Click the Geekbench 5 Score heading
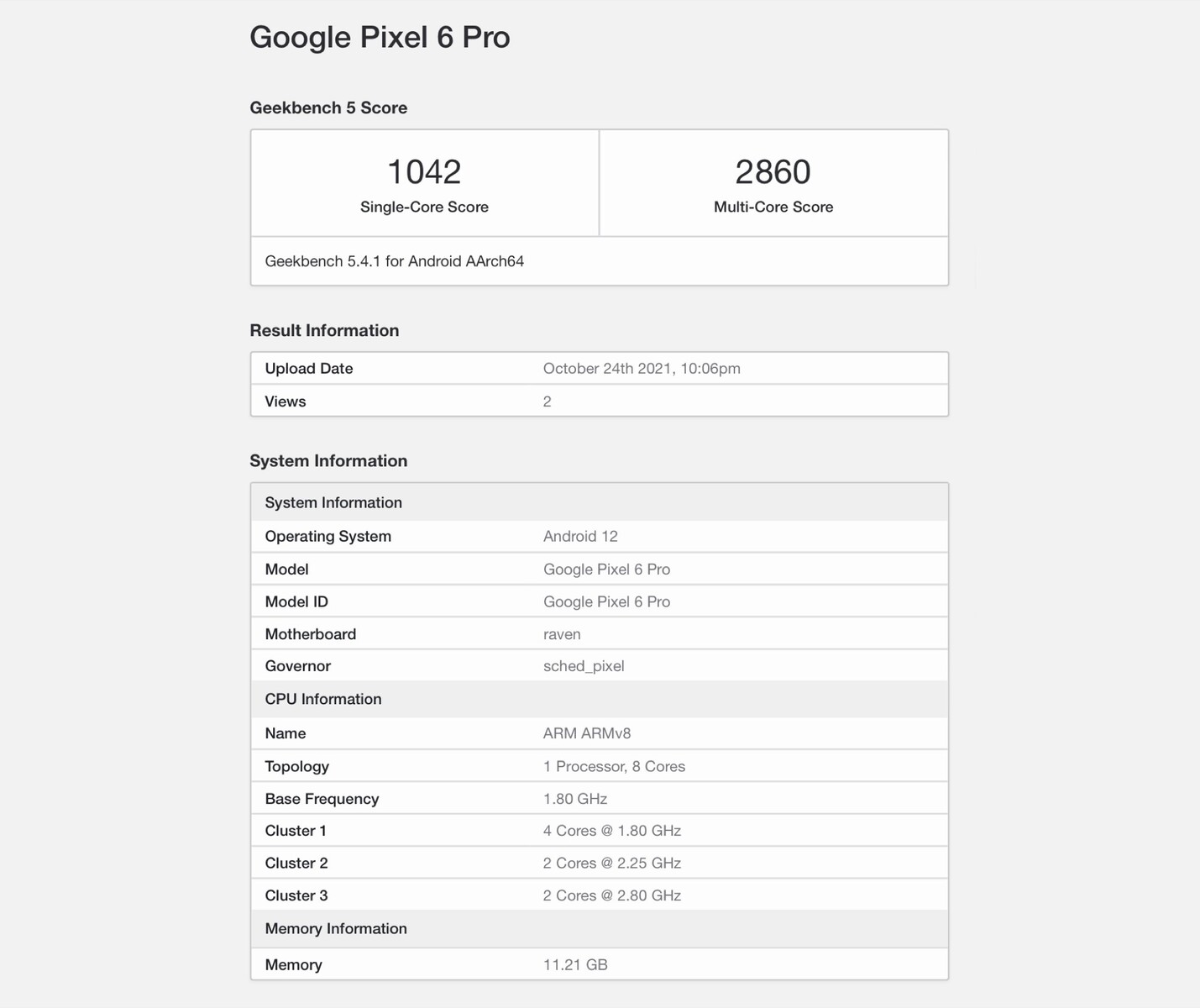Image resolution: width=1200 pixels, height=1008 pixels. 328,108
